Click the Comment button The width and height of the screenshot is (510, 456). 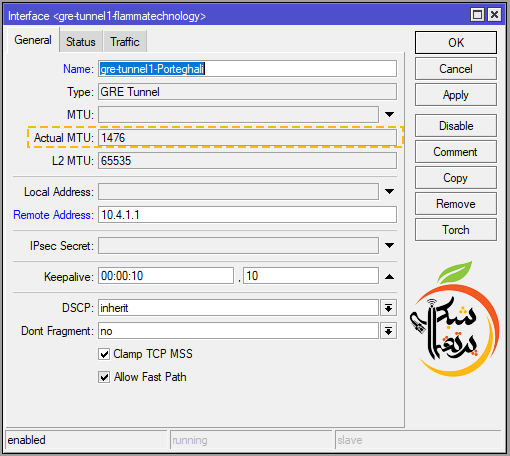point(456,152)
